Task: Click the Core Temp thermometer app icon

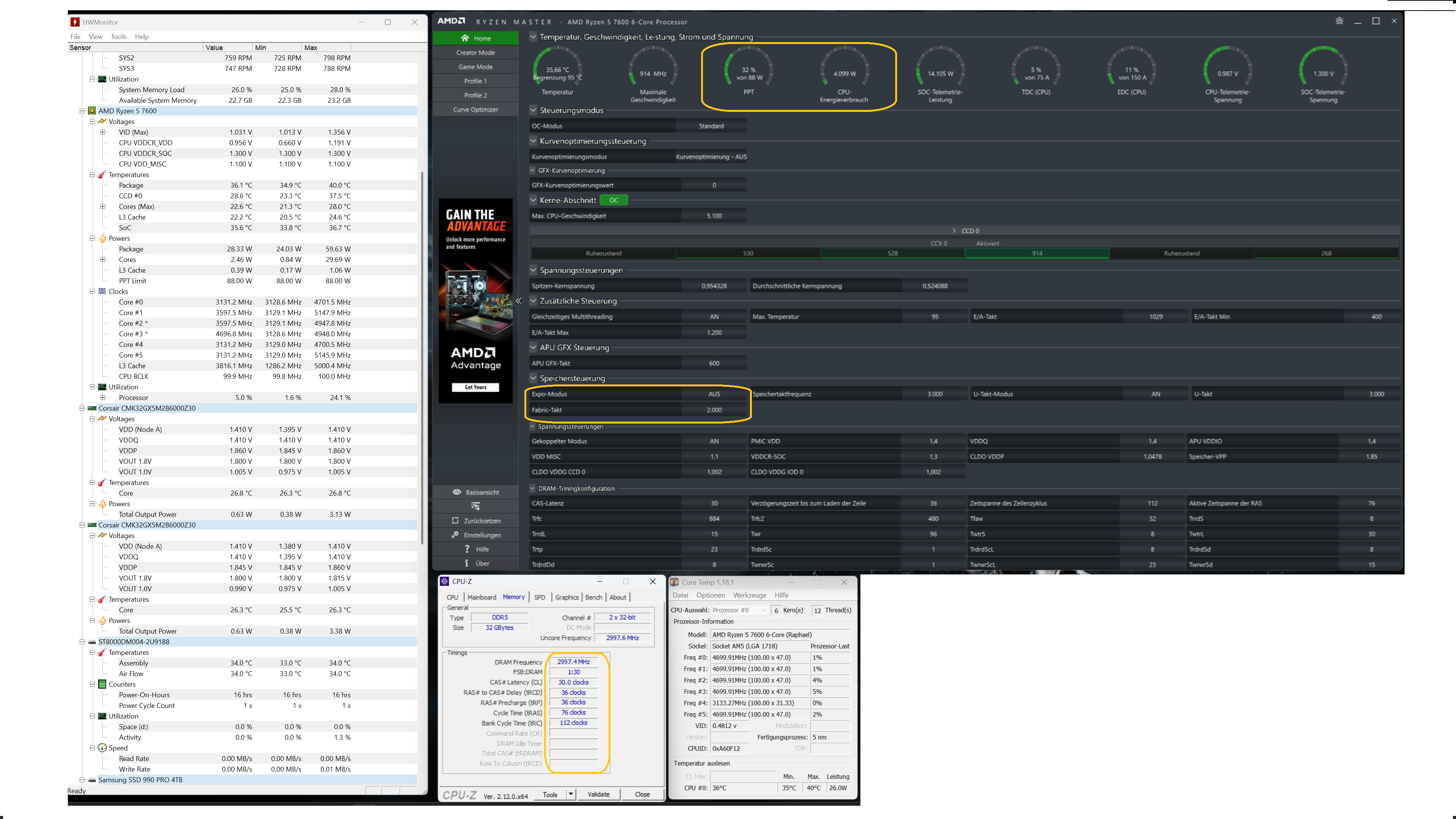Action: tap(674, 582)
